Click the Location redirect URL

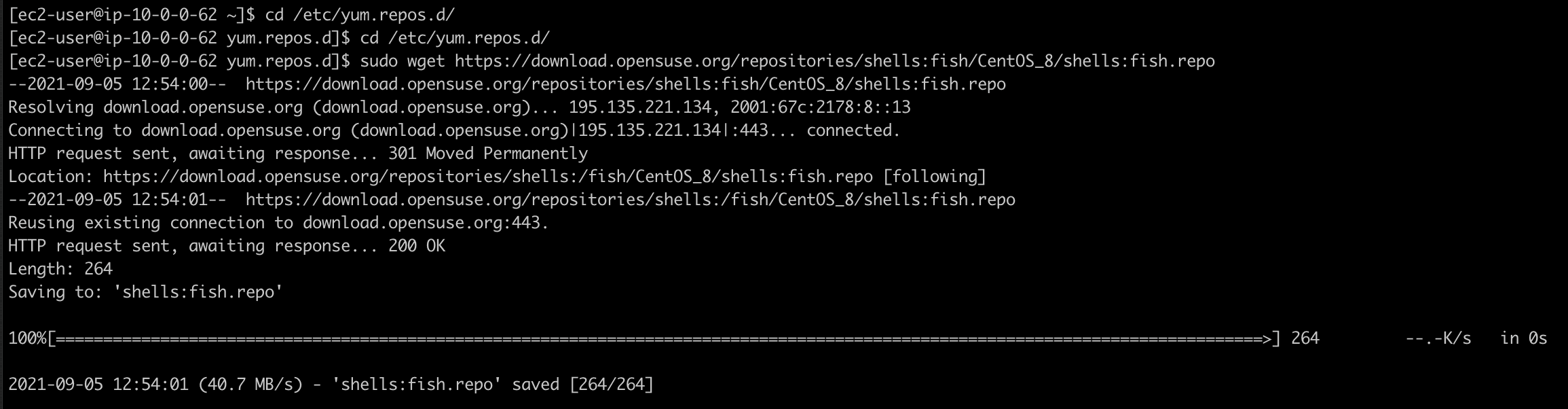(488, 177)
